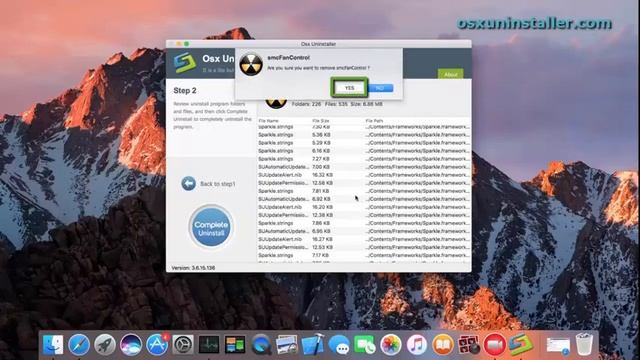The width and height of the screenshot is (640, 360).
Task: Select the SUUpdateAlert.nib row sized 16.27 KB
Action: coord(364,239)
